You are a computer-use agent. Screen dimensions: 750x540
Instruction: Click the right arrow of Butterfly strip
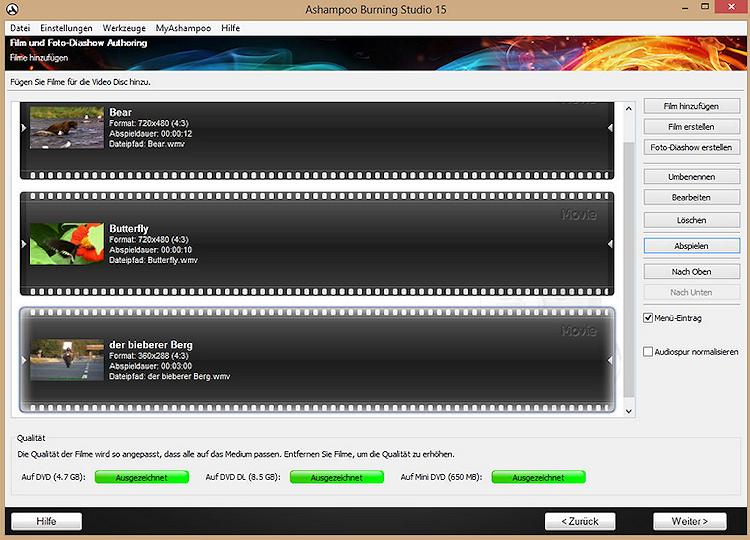tap(610, 244)
